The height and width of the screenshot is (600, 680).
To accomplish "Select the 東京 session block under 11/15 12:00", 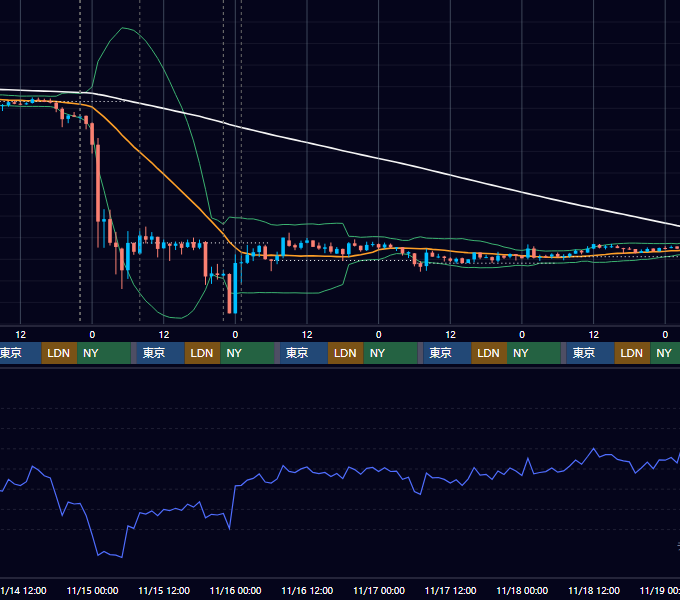I will pos(160,353).
